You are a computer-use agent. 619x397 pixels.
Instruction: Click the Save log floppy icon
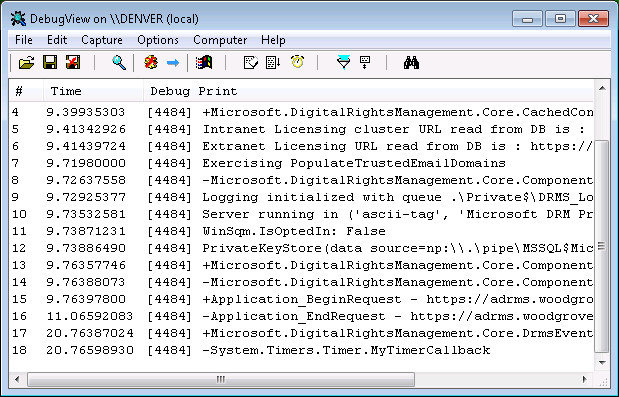(50, 62)
